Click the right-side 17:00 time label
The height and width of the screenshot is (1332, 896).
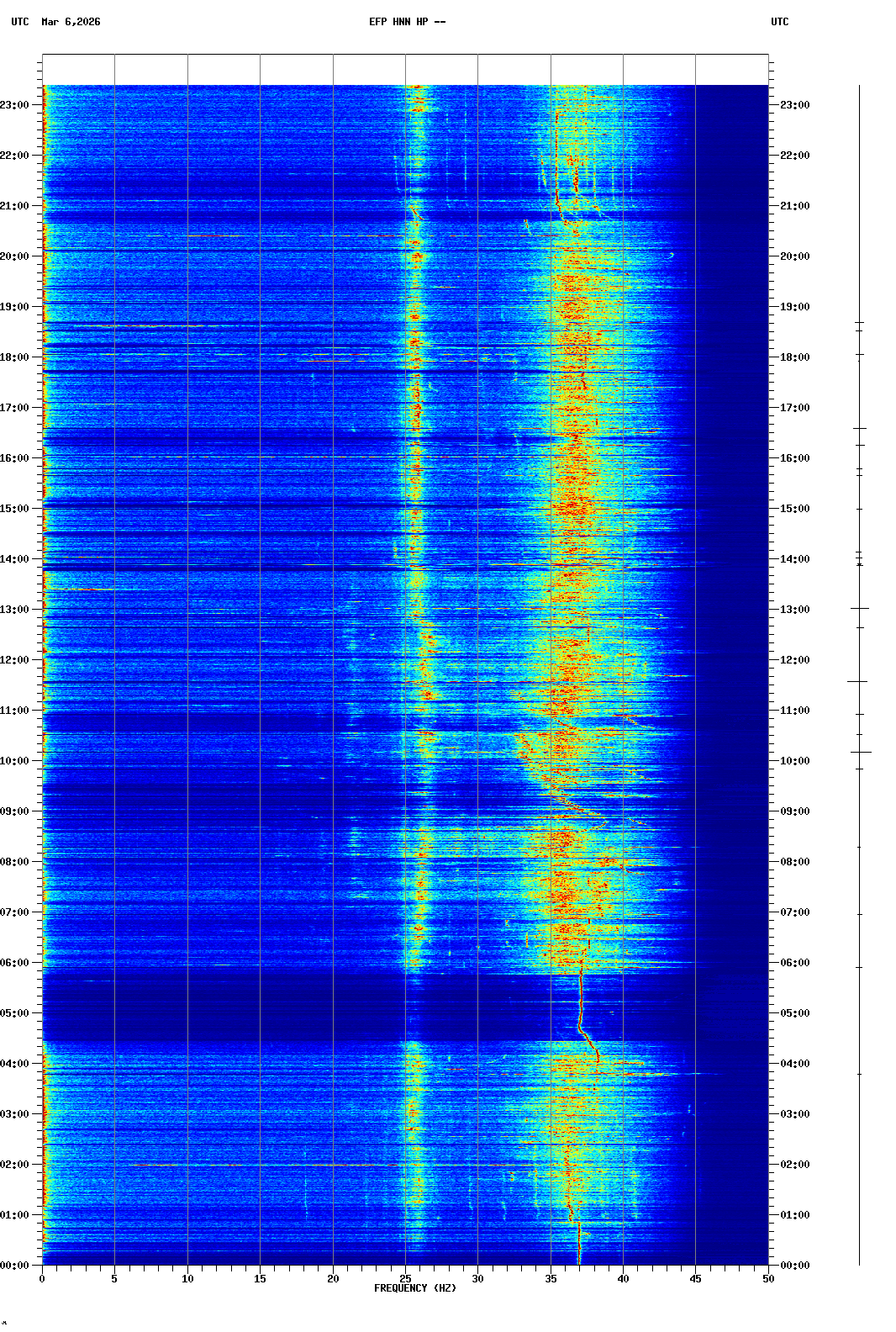click(x=794, y=408)
